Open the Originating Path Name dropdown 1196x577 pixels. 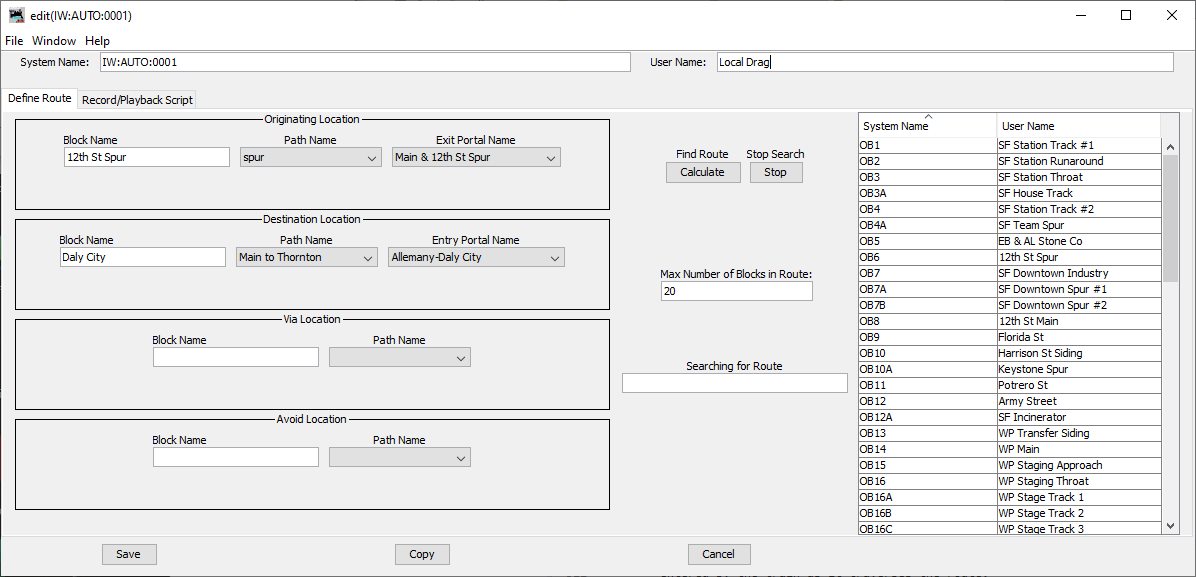[310, 158]
